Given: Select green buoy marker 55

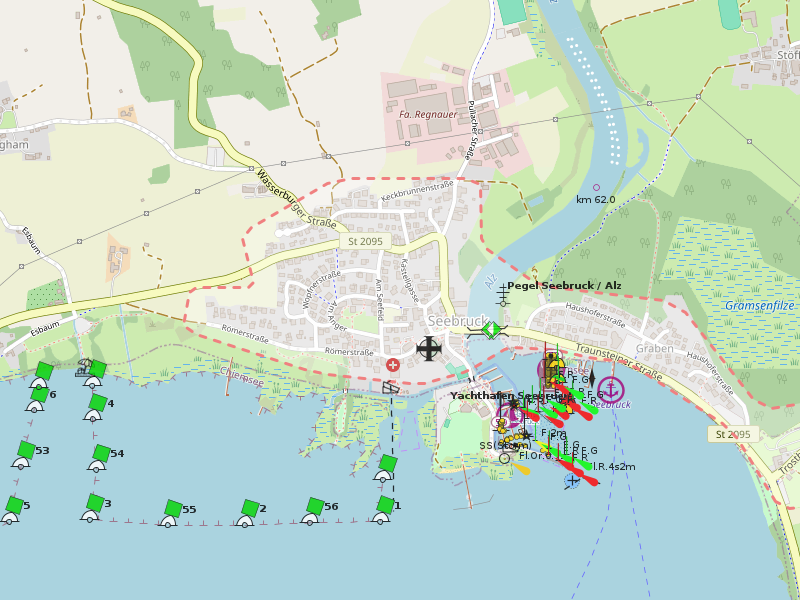Looking at the screenshot, I should [173, 509].
